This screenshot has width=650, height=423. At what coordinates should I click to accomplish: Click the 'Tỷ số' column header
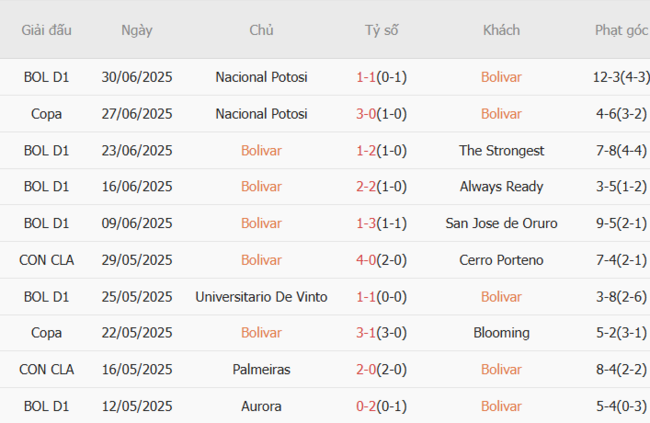[381, 30]
